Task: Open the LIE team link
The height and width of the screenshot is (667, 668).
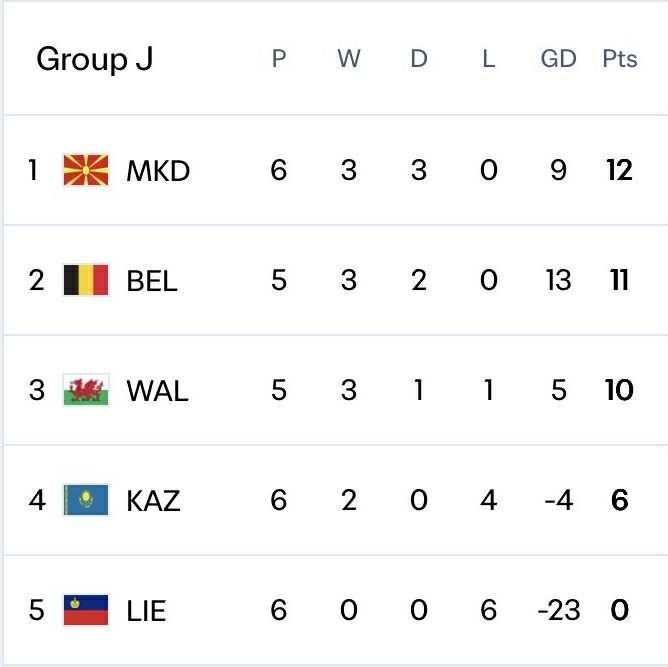Action: pyautogui.click(x=146, y=611)
